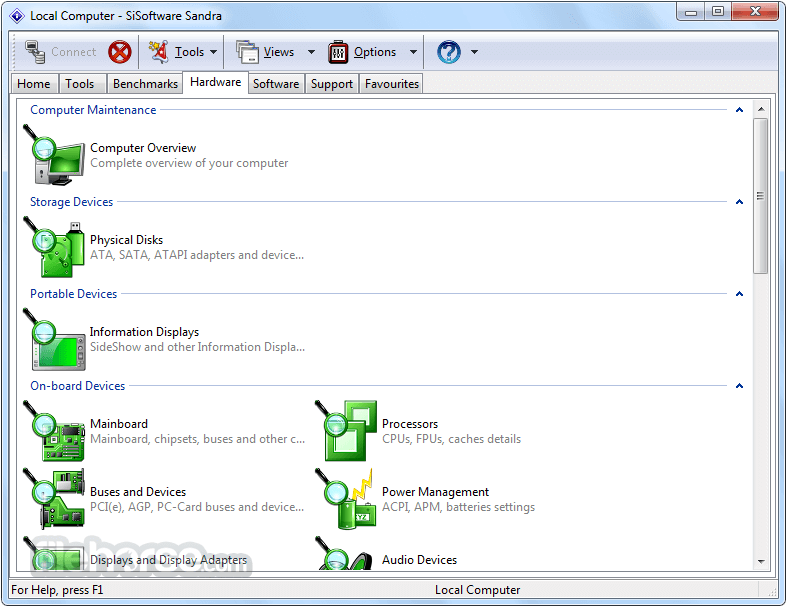Viewport: 788px width, 608px height.
Task: Click the Information Displays label
Action: [x=144, y=332]
